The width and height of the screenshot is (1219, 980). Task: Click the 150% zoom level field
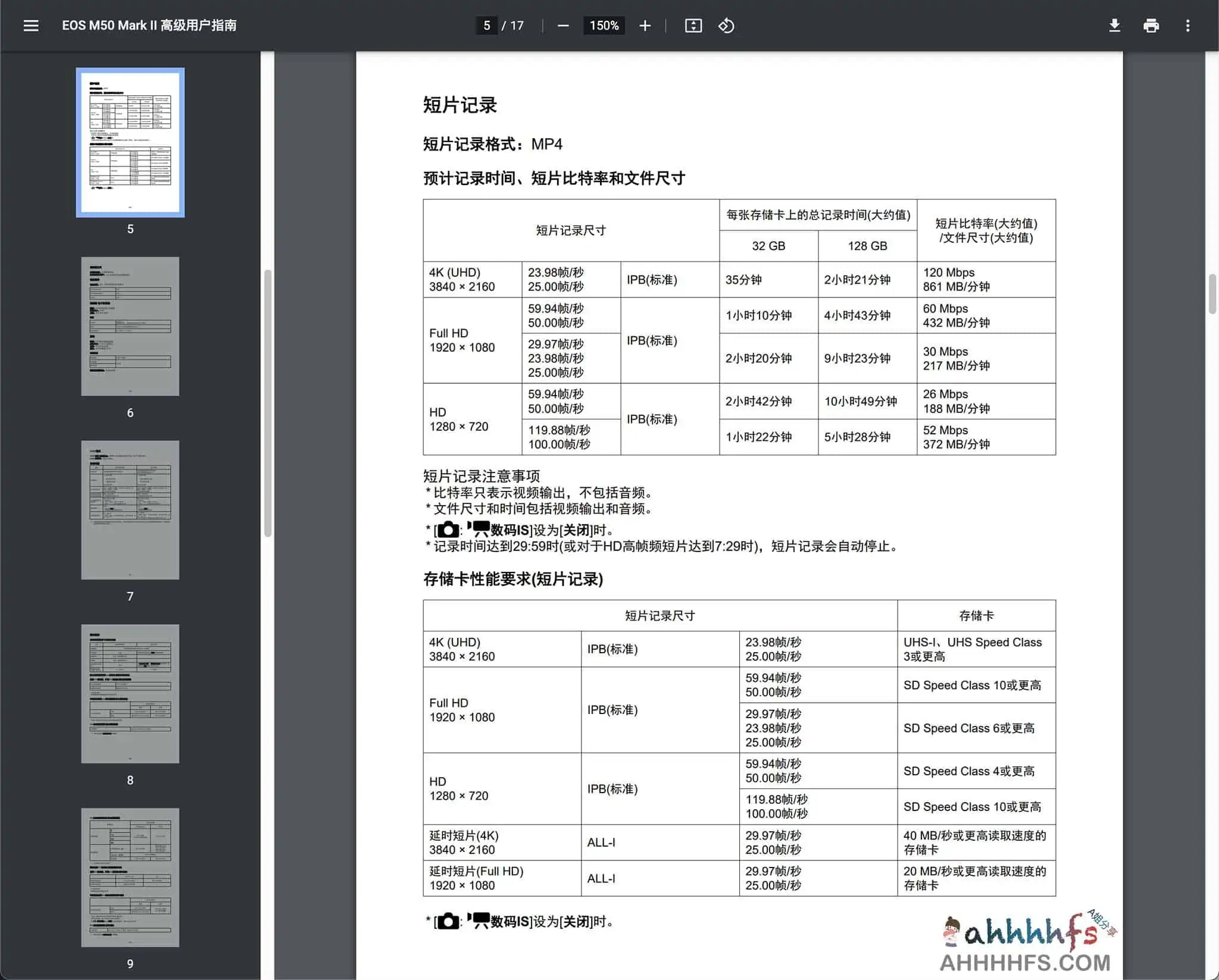pyautogui.click(x=604, y=26)
